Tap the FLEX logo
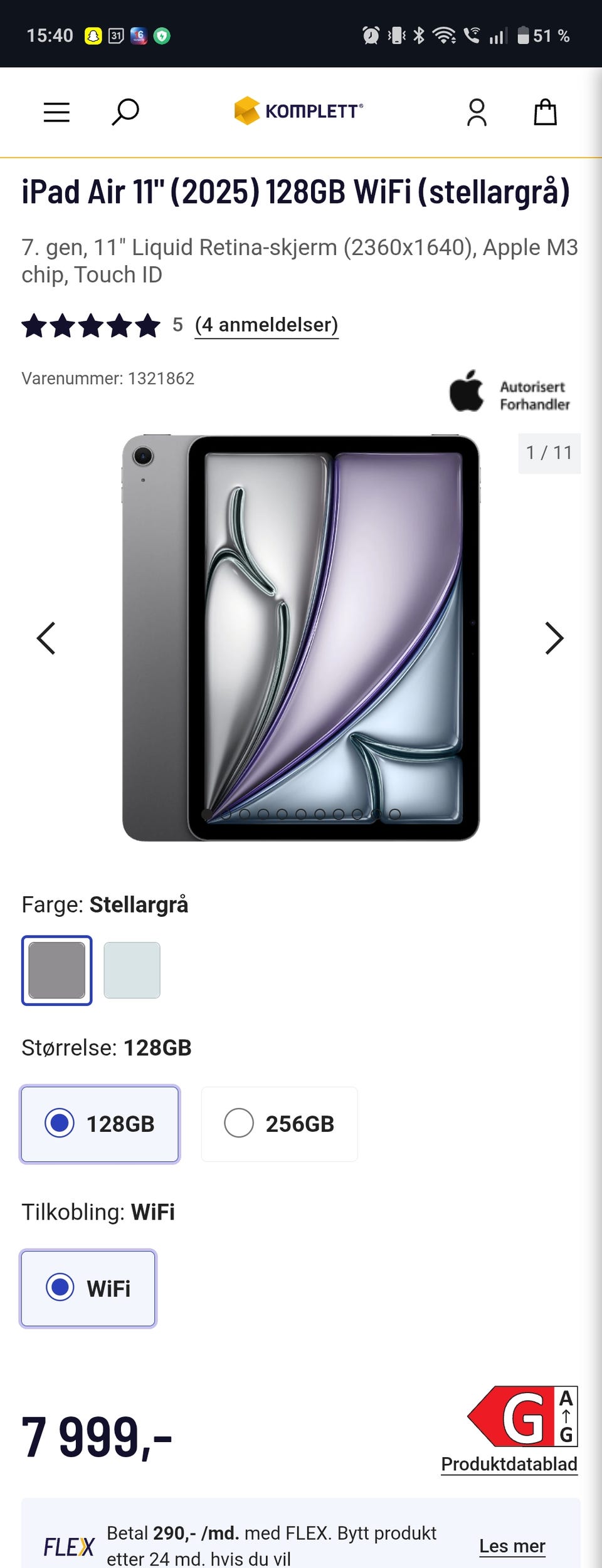 69,1547
